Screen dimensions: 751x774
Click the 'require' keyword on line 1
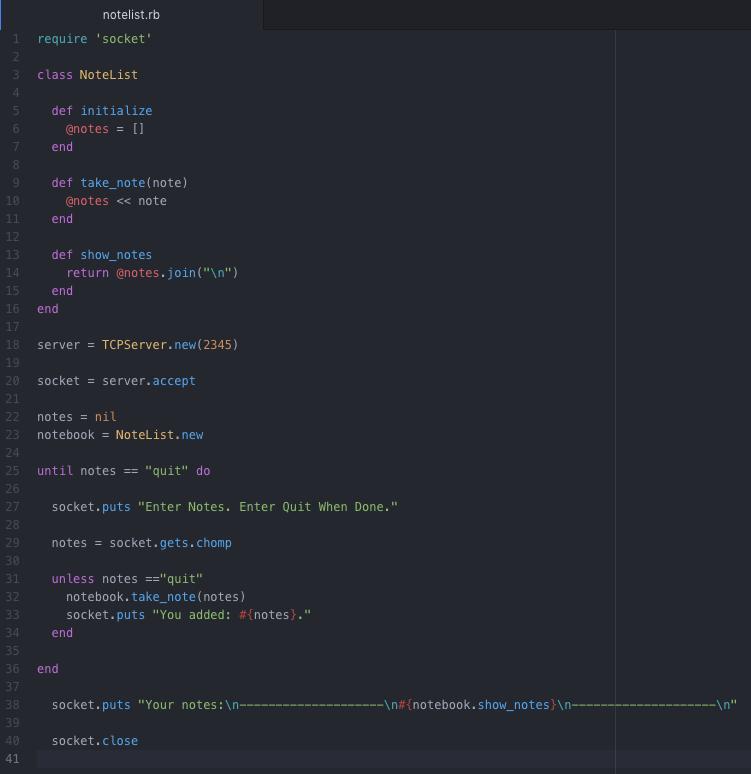62,39
